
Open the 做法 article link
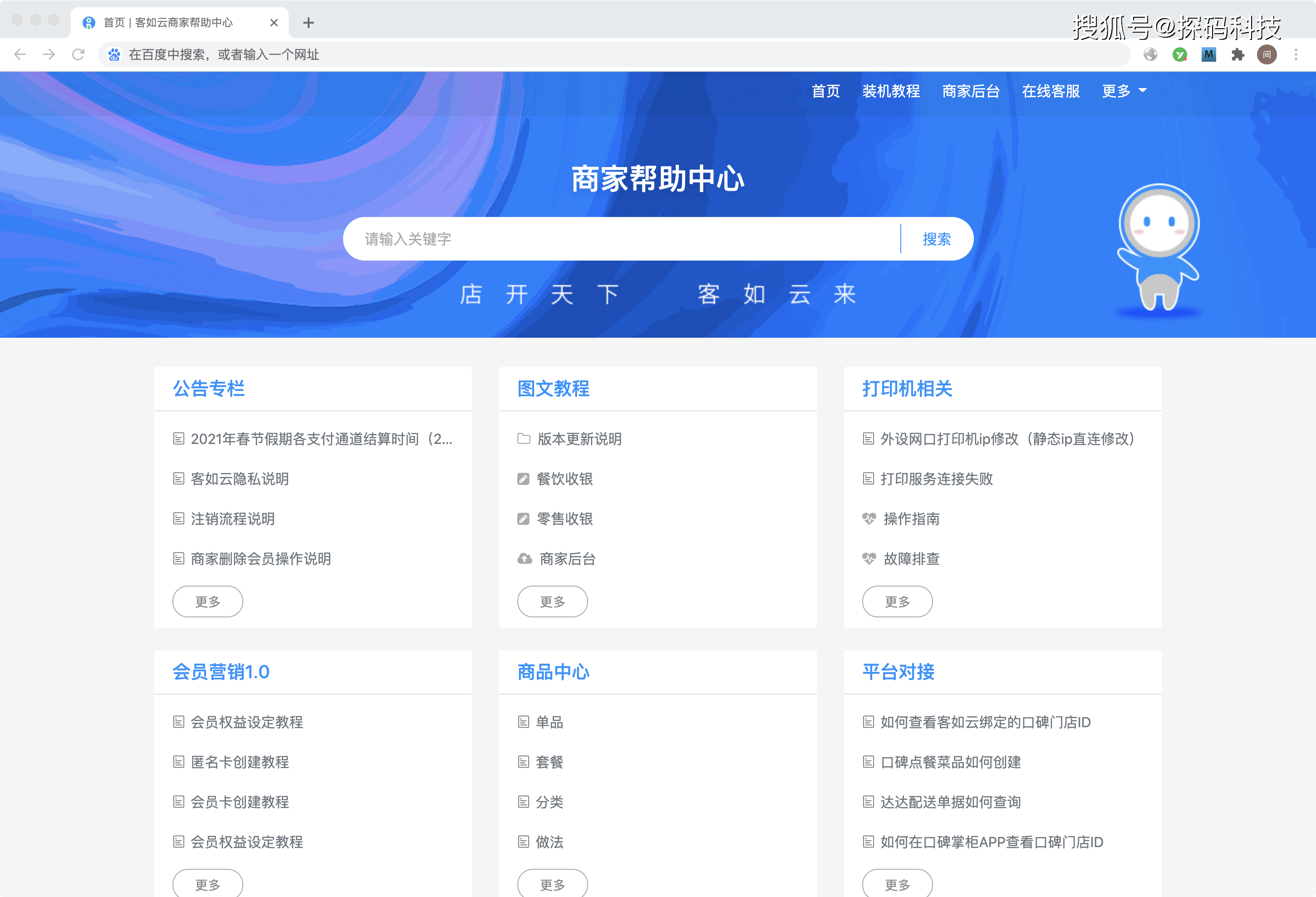549,842
